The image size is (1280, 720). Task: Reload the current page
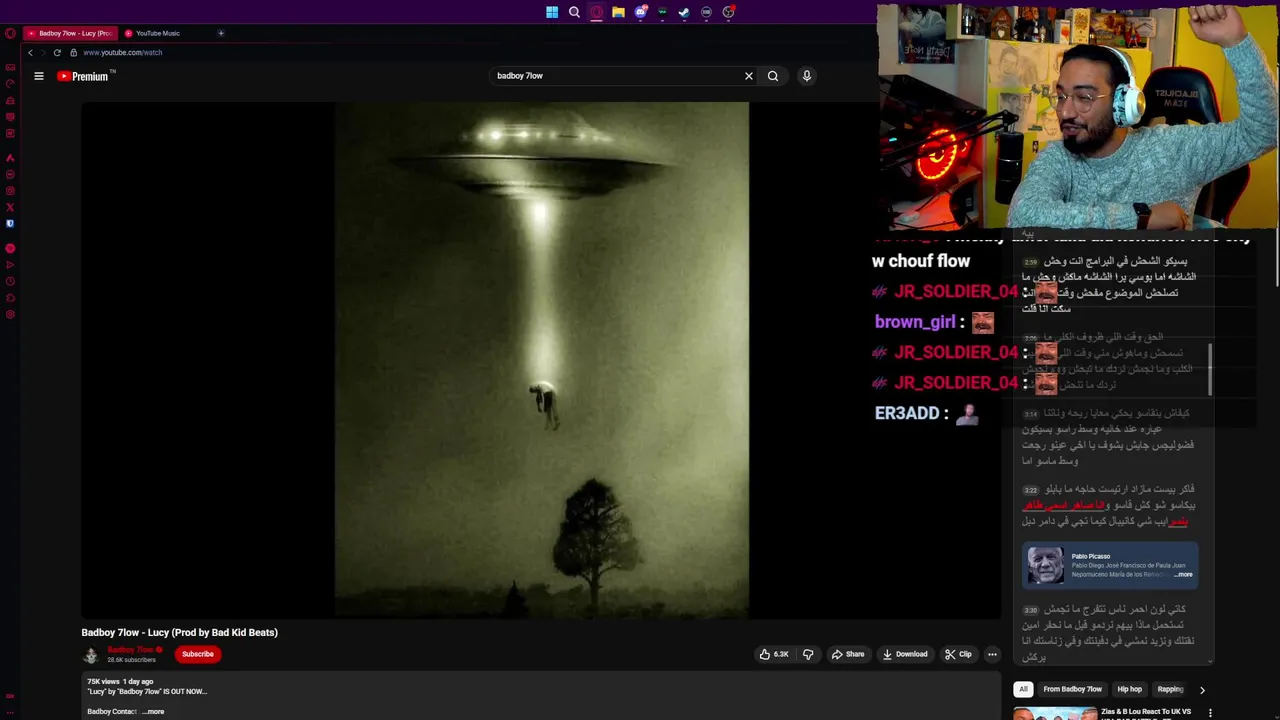pos(57,52)
